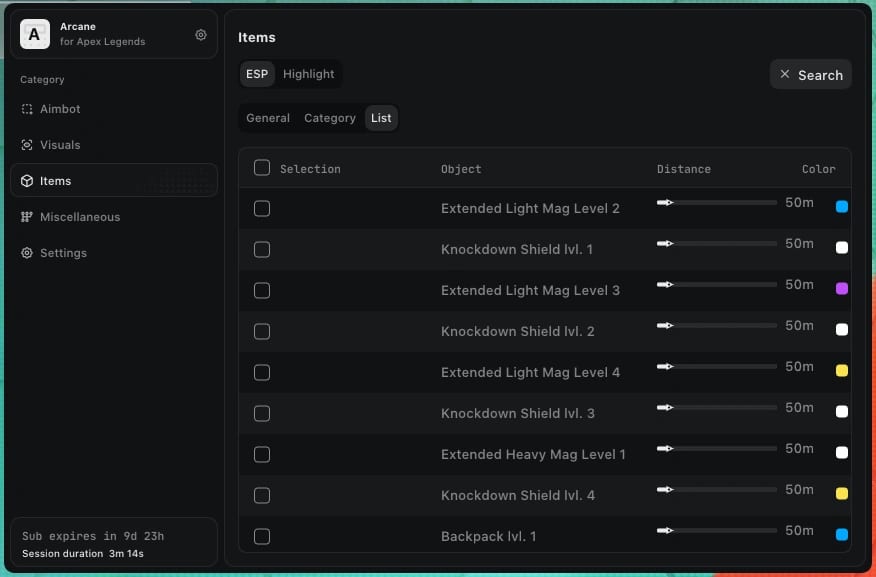Adjust Extended Light Mag Level 4 distance slider
Viewport: 876px width, 577px height.
[717, 367]
